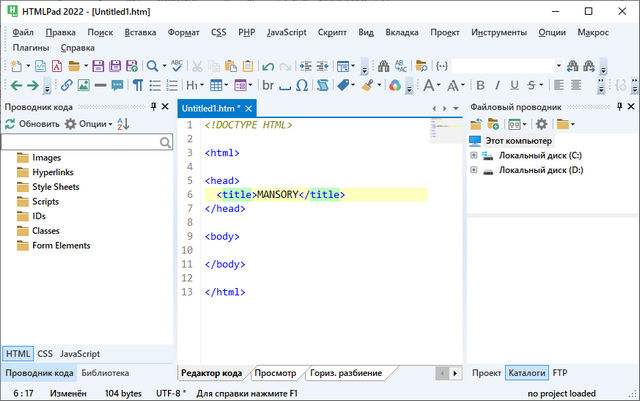Image resolution: width=640 pixels, height=401 pixels.
Task: Switch to the Просмотр tab
Action: [x=275, y=373]
